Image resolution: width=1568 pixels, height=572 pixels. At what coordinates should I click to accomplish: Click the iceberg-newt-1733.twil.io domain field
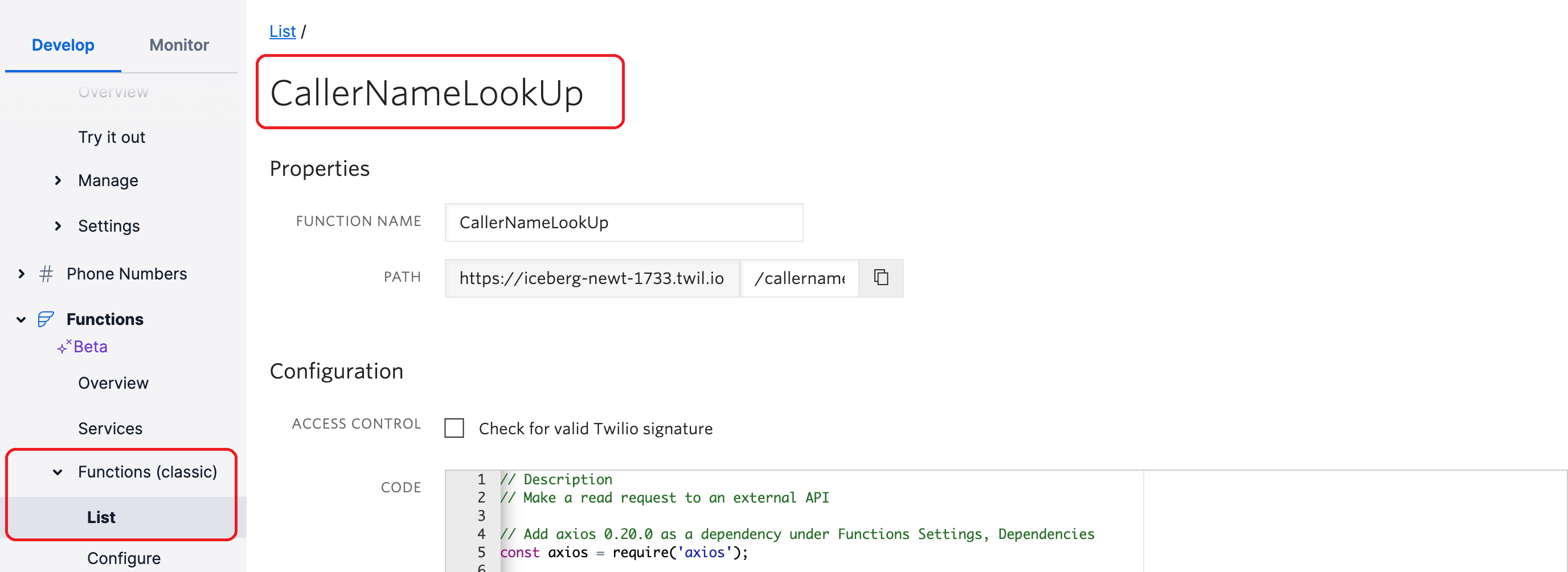click(592, 278)
